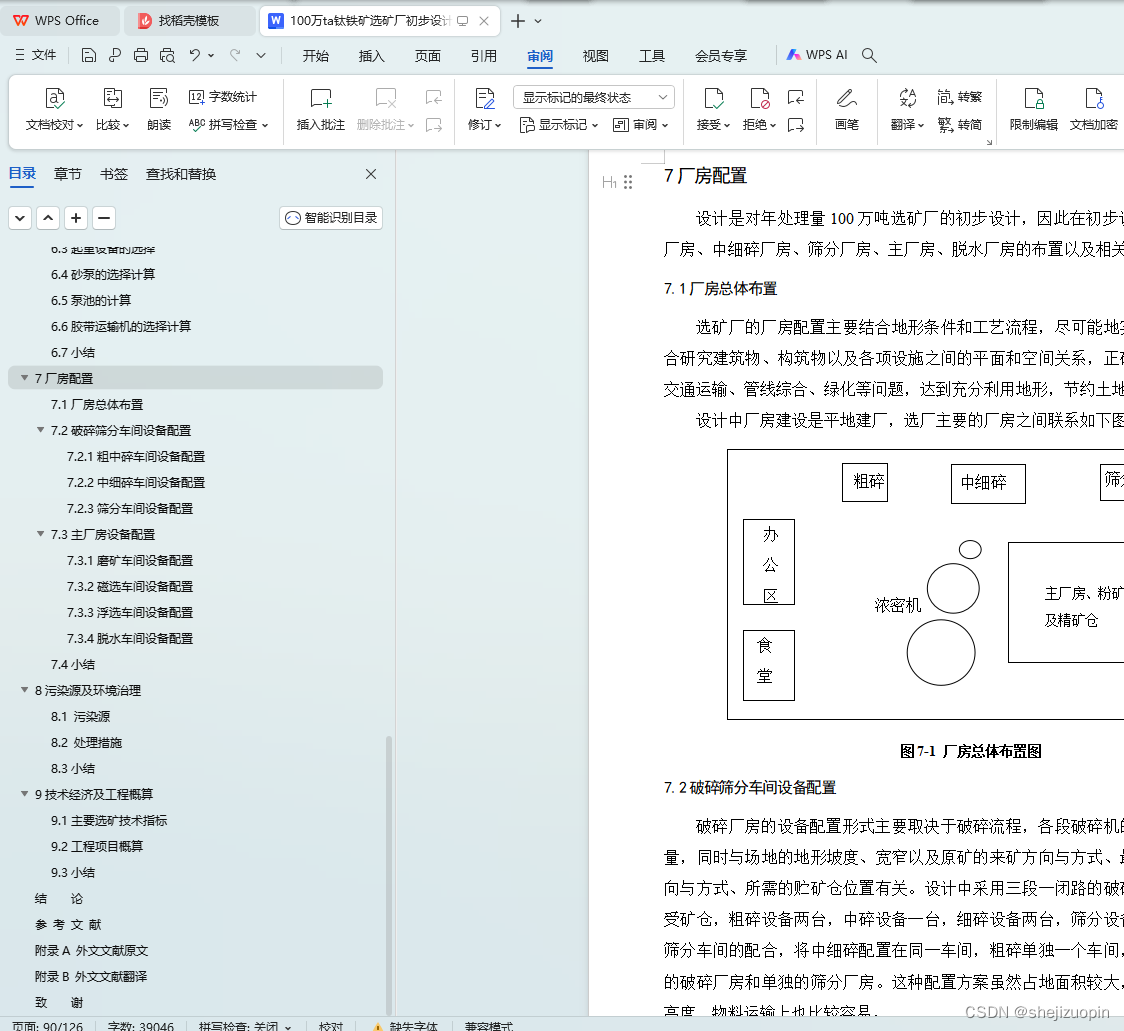
Task: Close the navigation pane
Action: point(371,174)
